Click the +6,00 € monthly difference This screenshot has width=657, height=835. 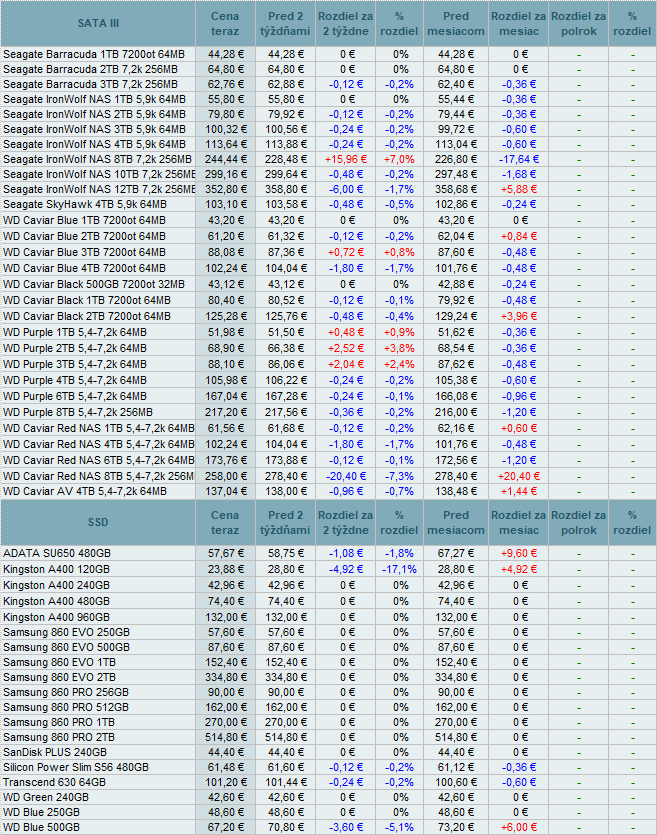(519, 828)
